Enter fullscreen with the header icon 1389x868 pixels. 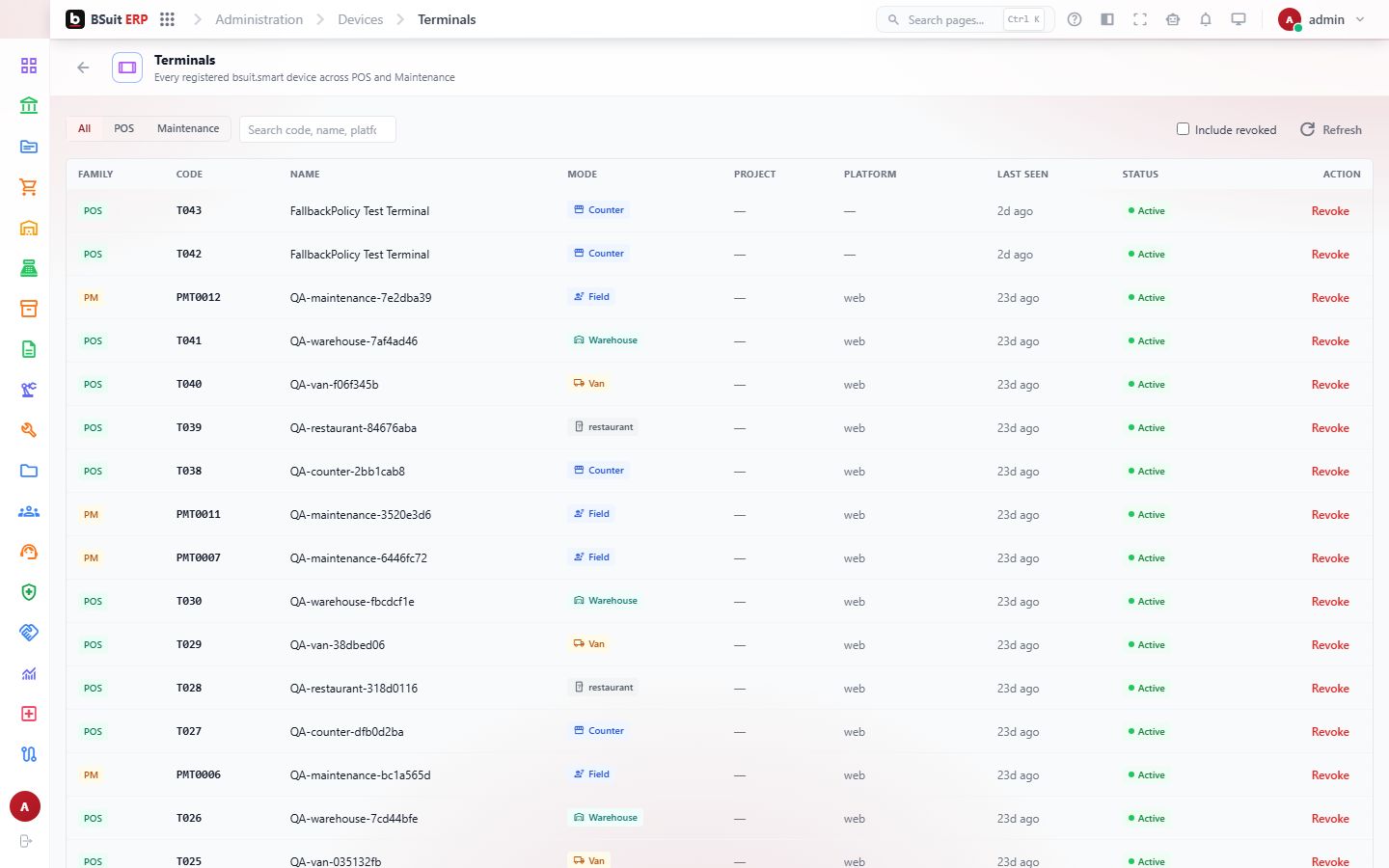[1140, 19]
